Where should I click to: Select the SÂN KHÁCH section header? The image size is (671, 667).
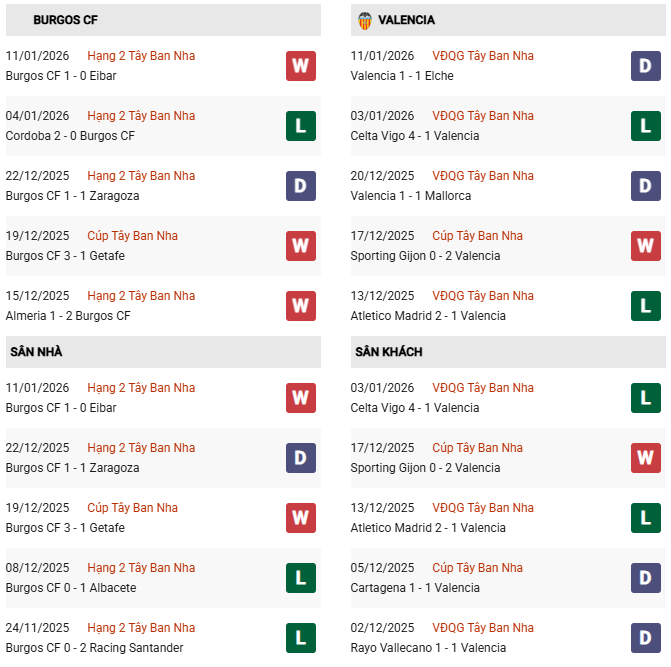pos(388,352)
